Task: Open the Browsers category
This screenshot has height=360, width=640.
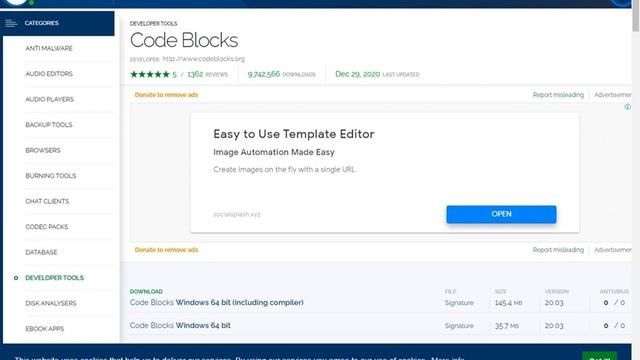Action: [x=43, y=150]
